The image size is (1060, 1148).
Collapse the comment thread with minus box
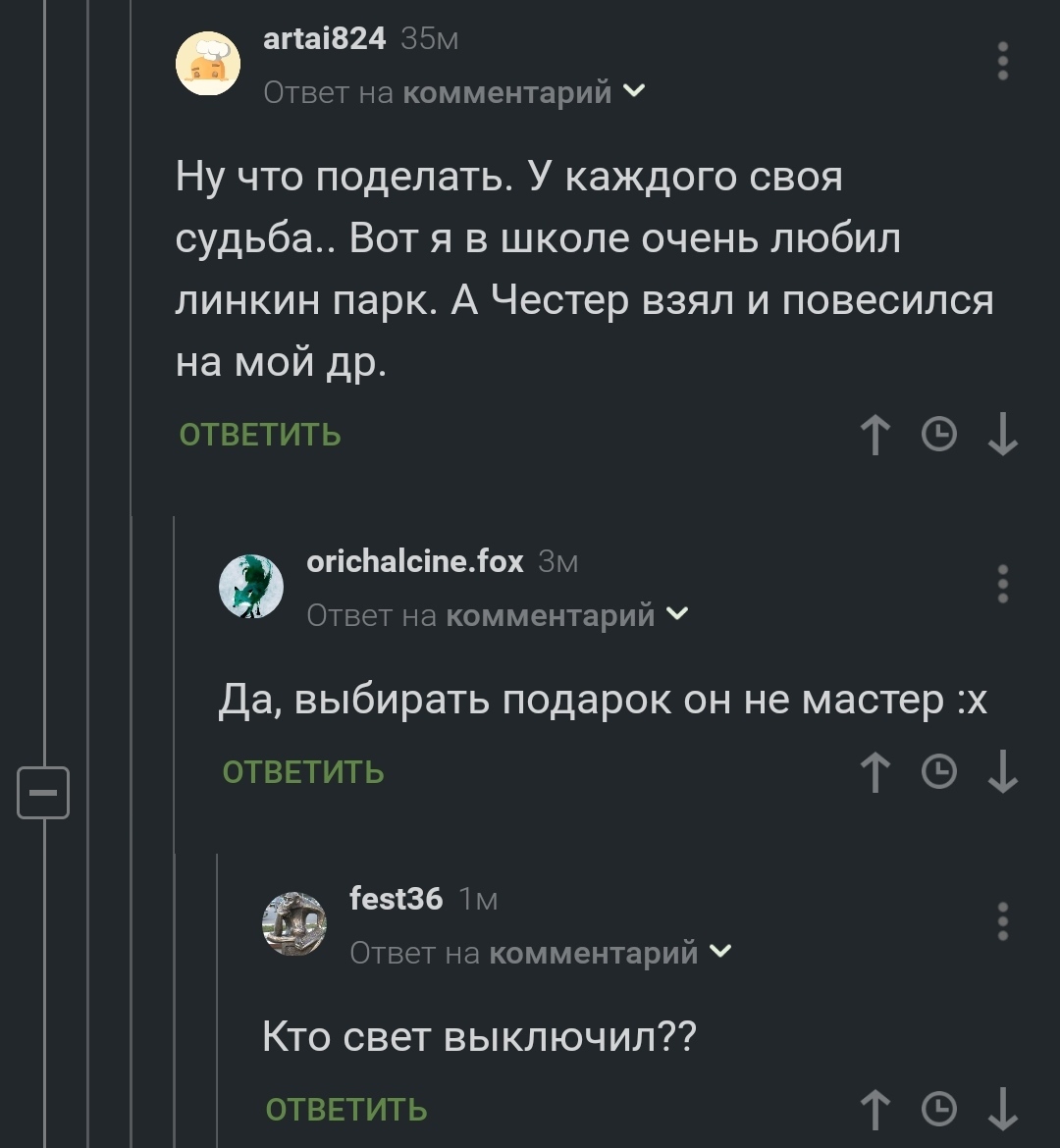click(43, 792)
